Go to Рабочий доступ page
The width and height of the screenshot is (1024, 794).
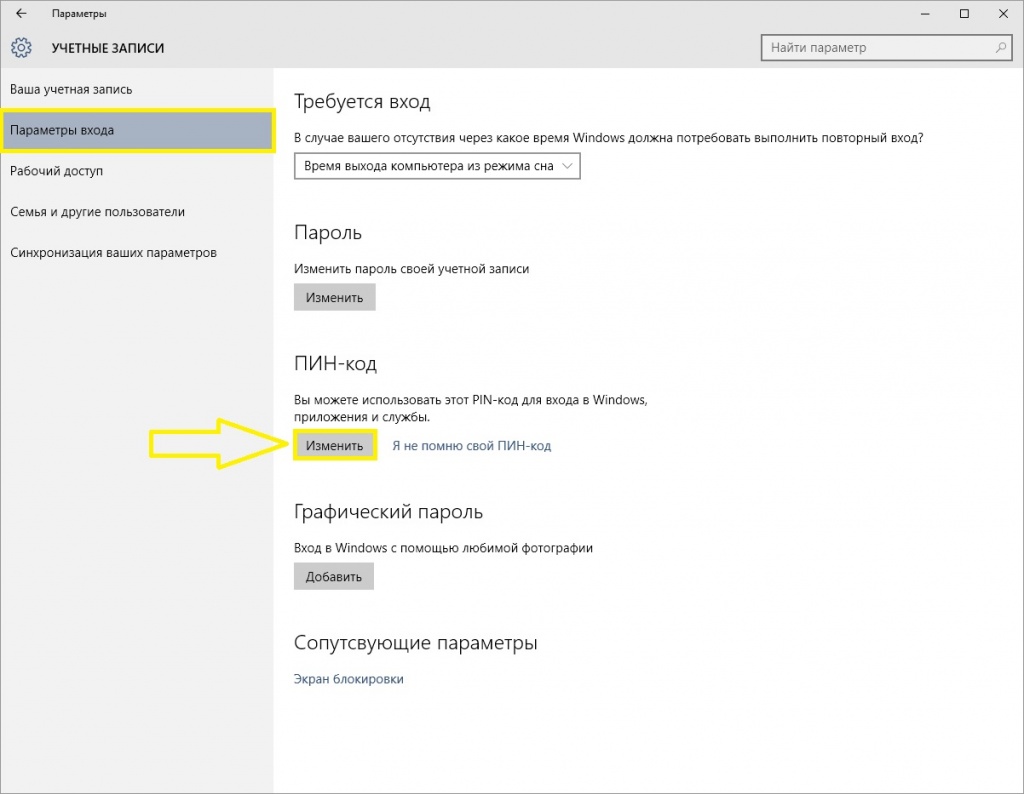[57, 171]
